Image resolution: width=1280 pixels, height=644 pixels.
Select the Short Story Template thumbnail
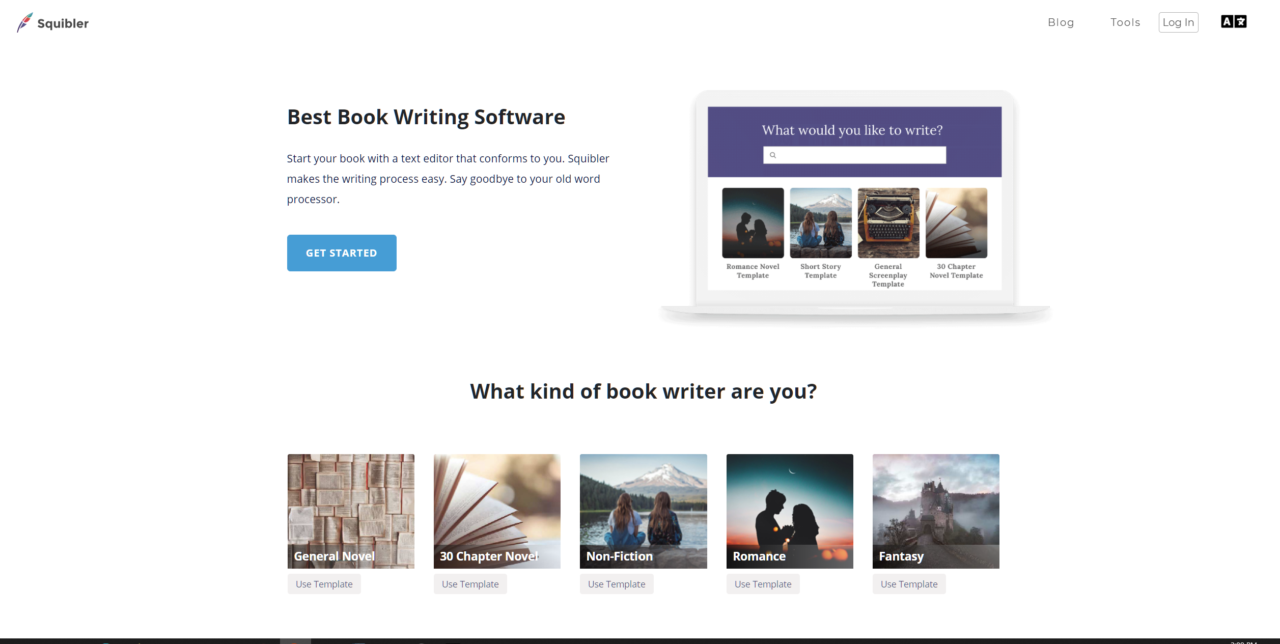point(820,222)
